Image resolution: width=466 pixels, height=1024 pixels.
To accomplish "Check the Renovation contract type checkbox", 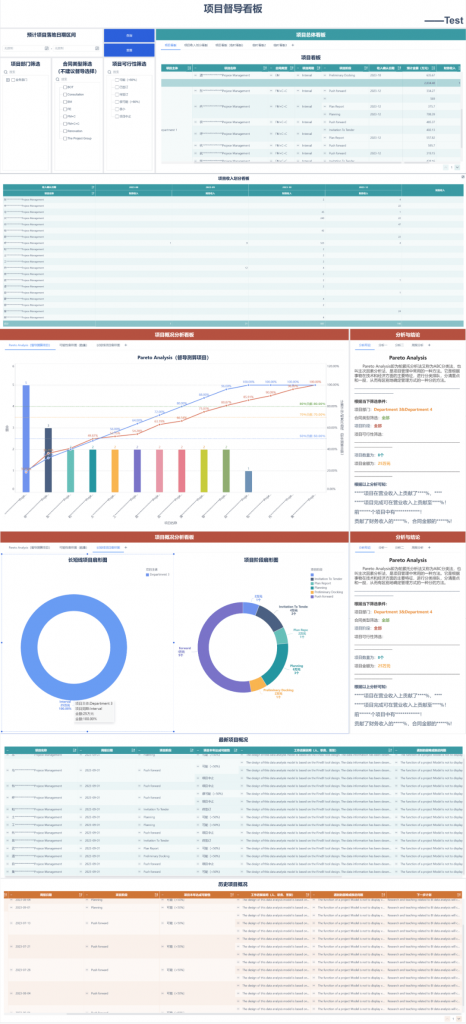I will 63,131.
